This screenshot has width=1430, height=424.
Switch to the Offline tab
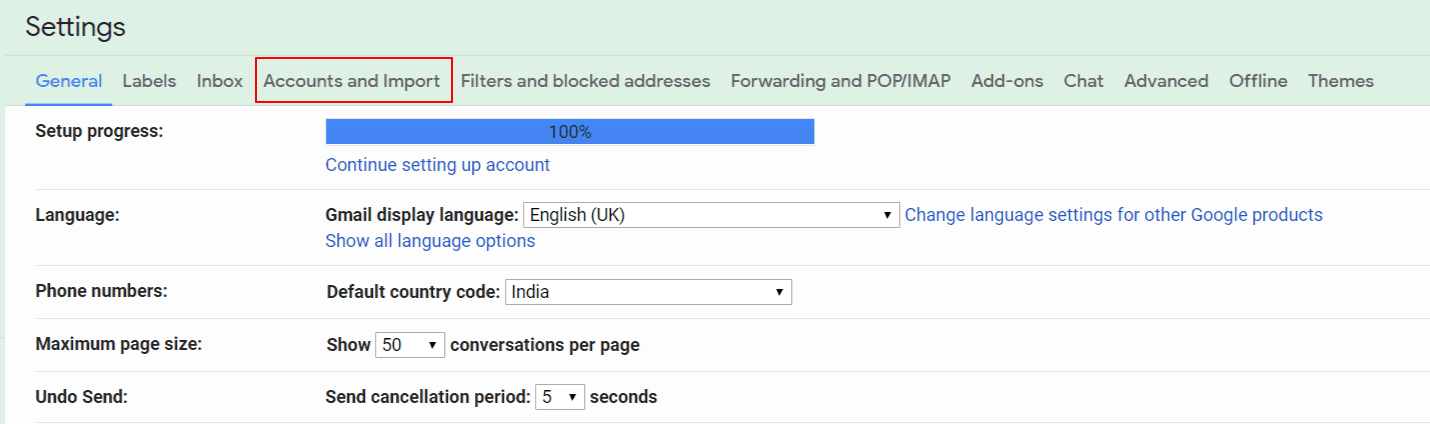[1258, 81]
